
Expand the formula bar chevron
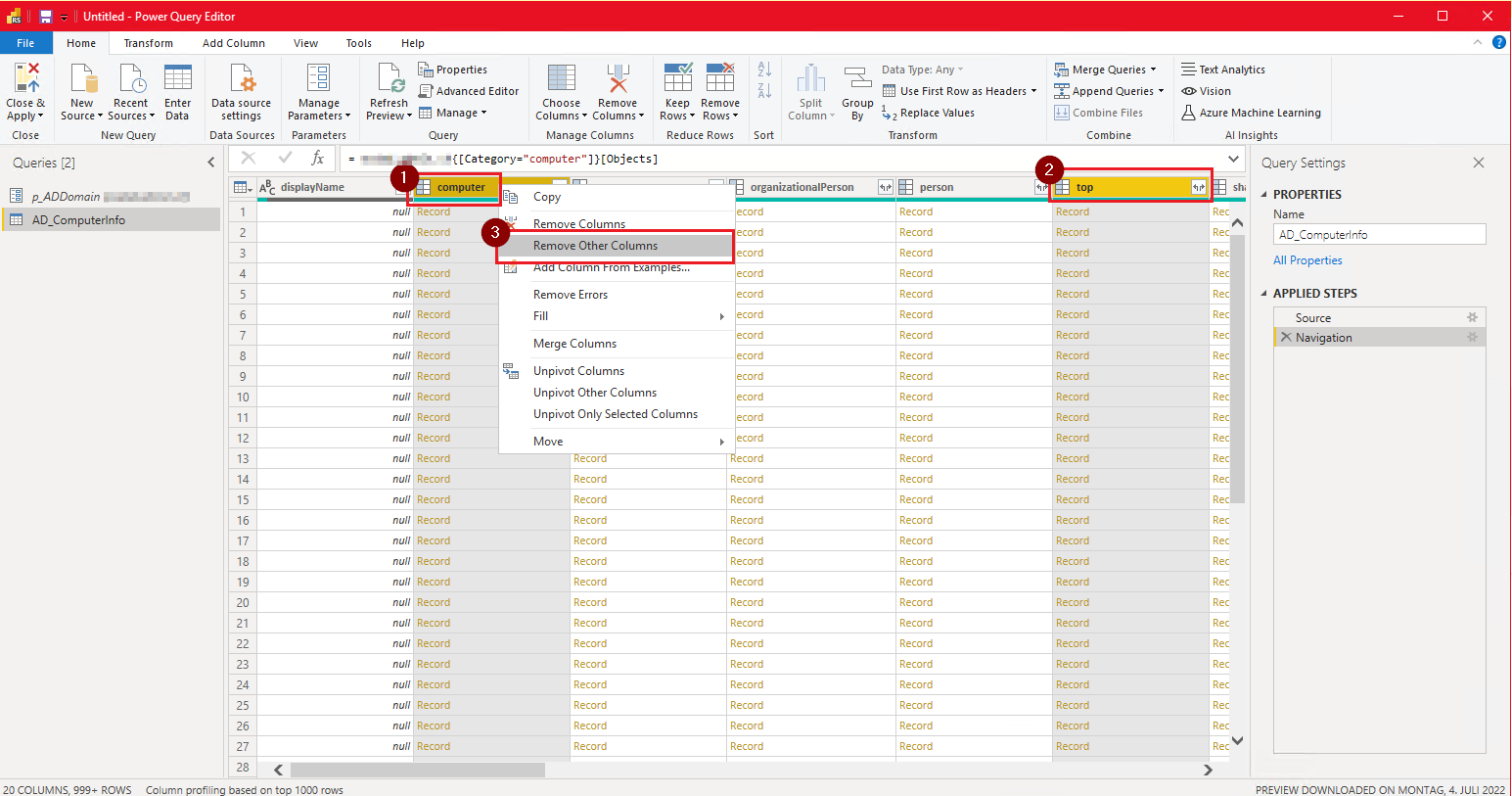tap(1233, 159)
